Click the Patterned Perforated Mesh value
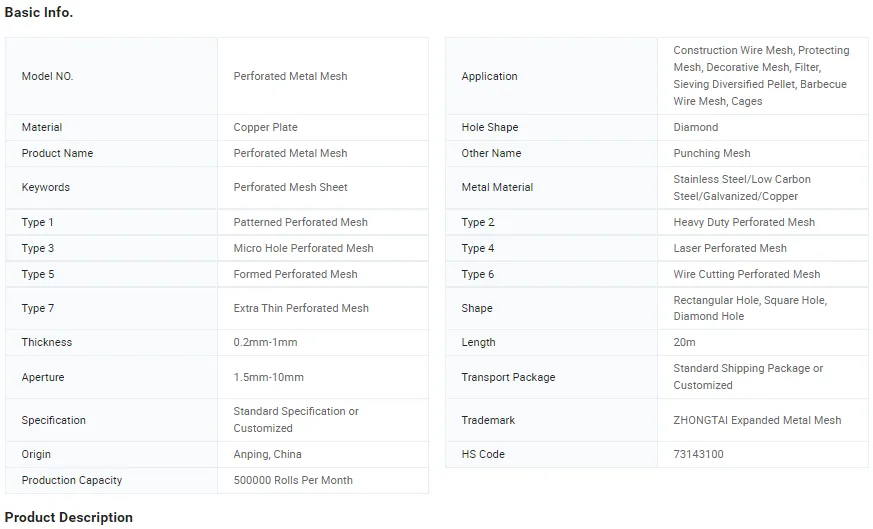 [300, 222]
